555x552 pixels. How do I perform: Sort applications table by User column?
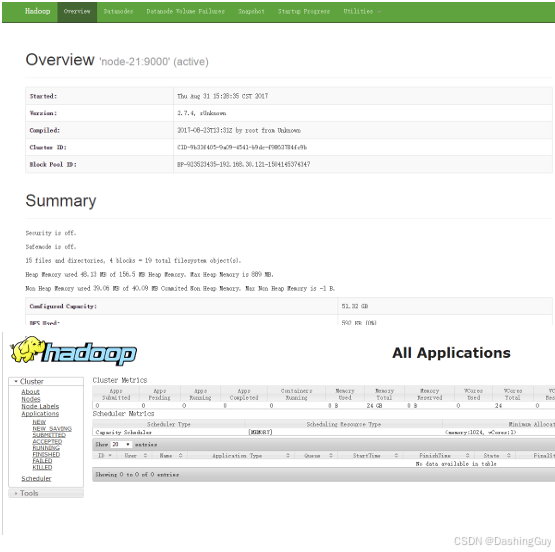pos(136,455)
